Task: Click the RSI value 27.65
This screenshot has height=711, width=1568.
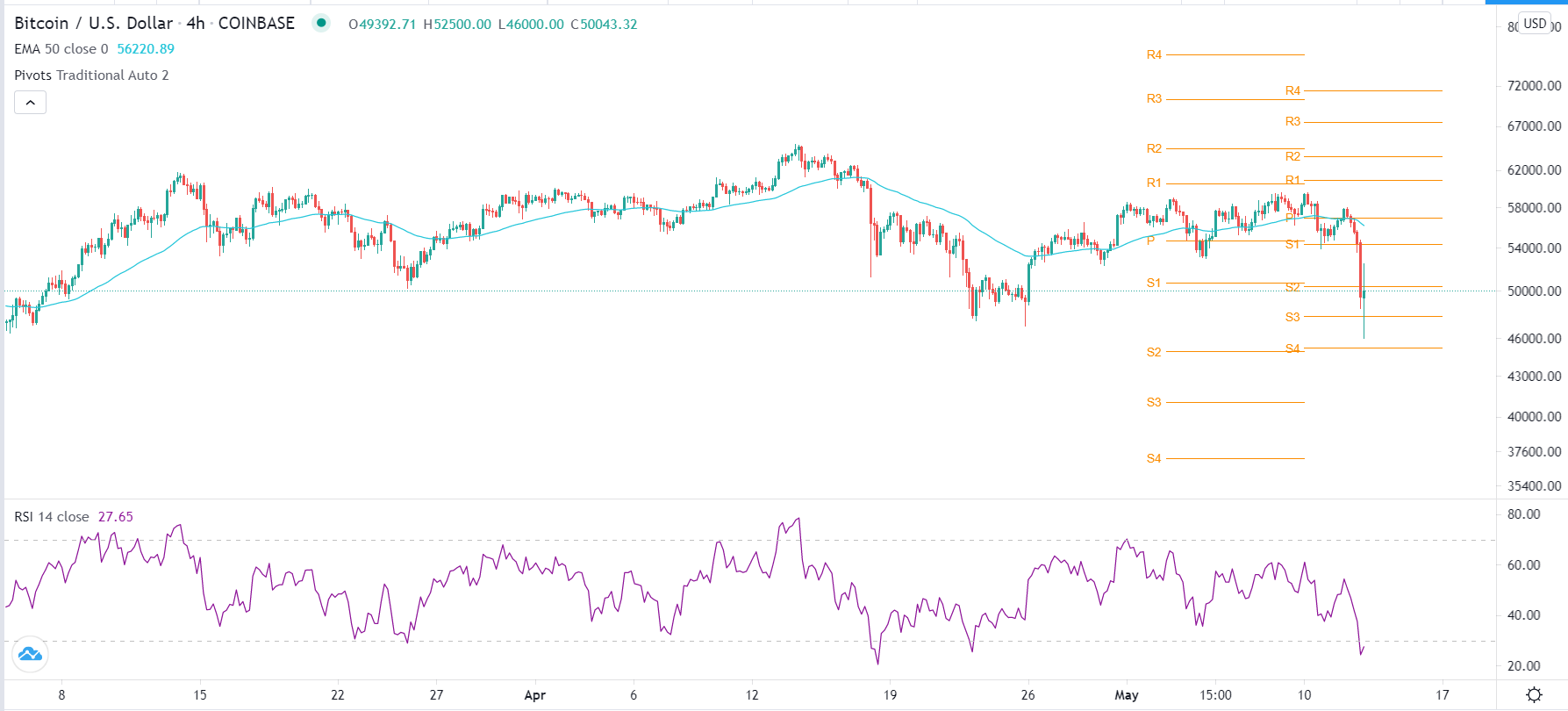Action: tap(116, 517)
